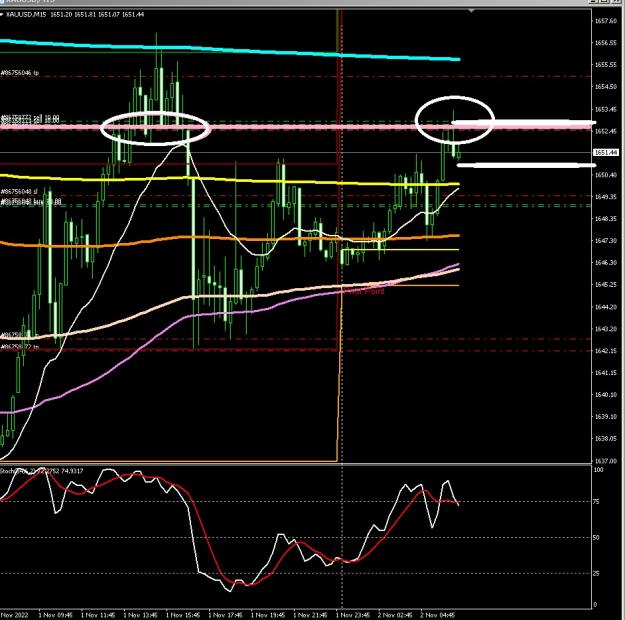
Task: Click the 1647.30 price scale label
Action: pos(605,241)
